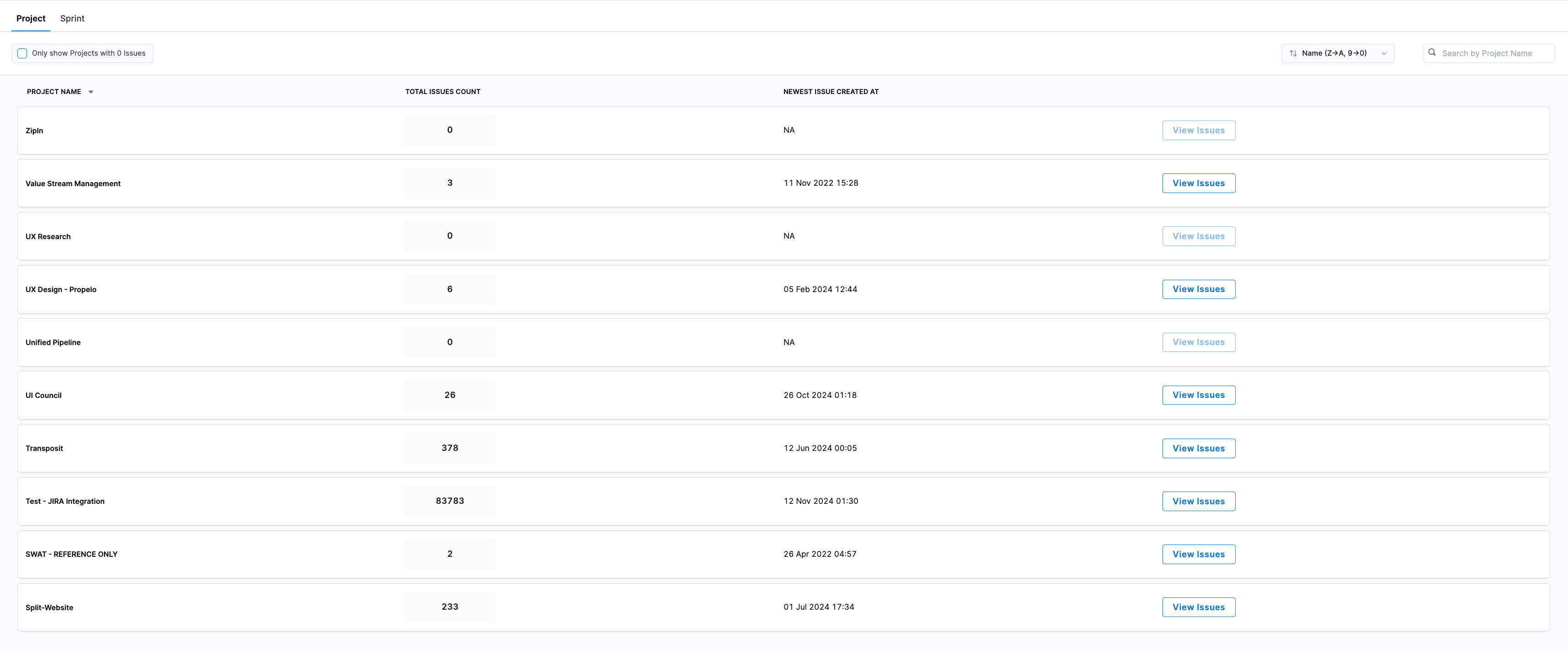Open View Issues for Split-Website
This screenshot has height=649, width=1568.
pos(1198,607)
